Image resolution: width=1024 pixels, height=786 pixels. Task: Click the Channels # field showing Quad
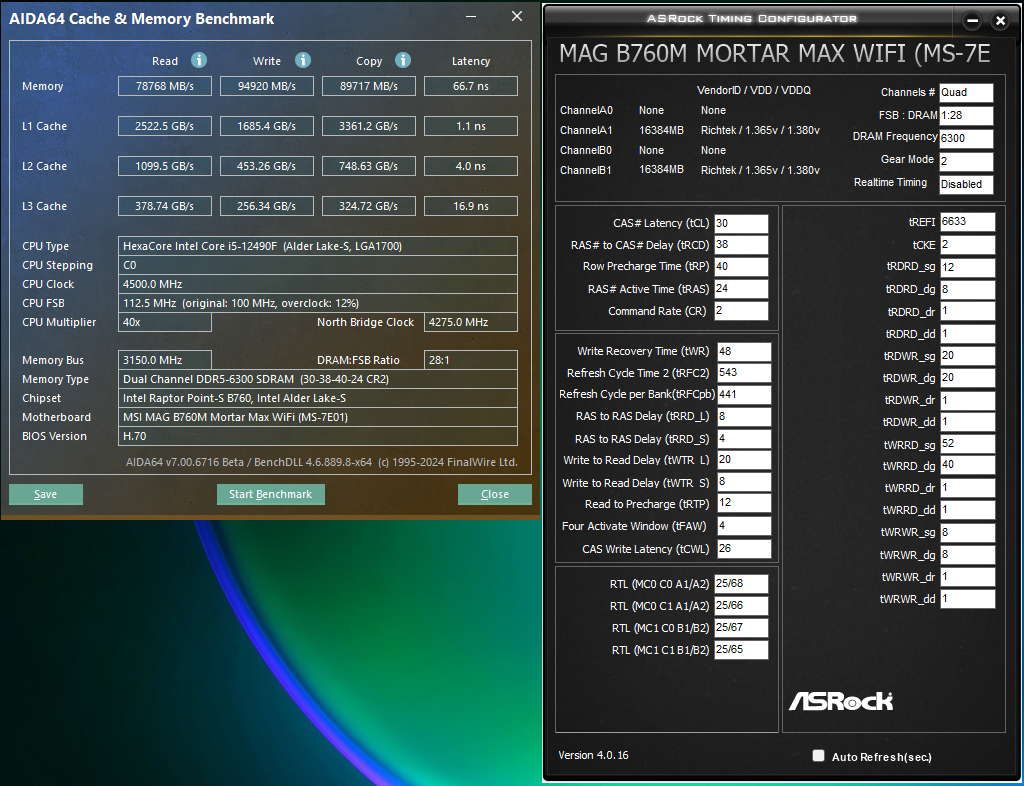pos(966,92)
